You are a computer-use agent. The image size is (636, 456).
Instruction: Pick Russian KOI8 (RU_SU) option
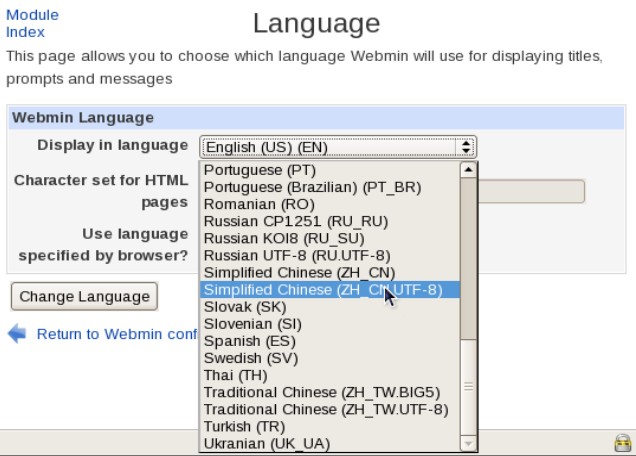coord(330,239)
